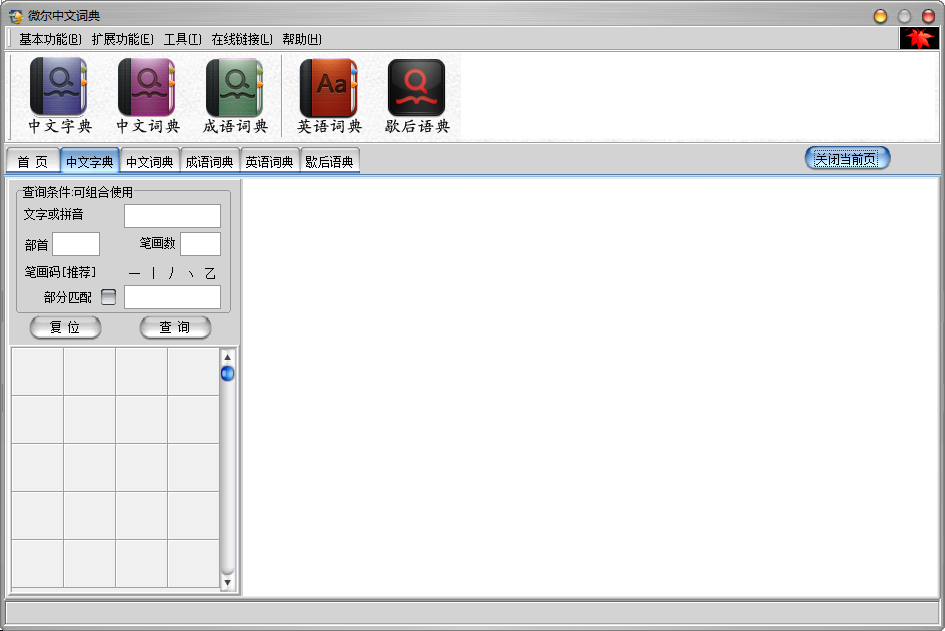Open the 基本功能(B) menu
Image resolution: width=945 pixels, height=631 pixels.
[50, 39]
